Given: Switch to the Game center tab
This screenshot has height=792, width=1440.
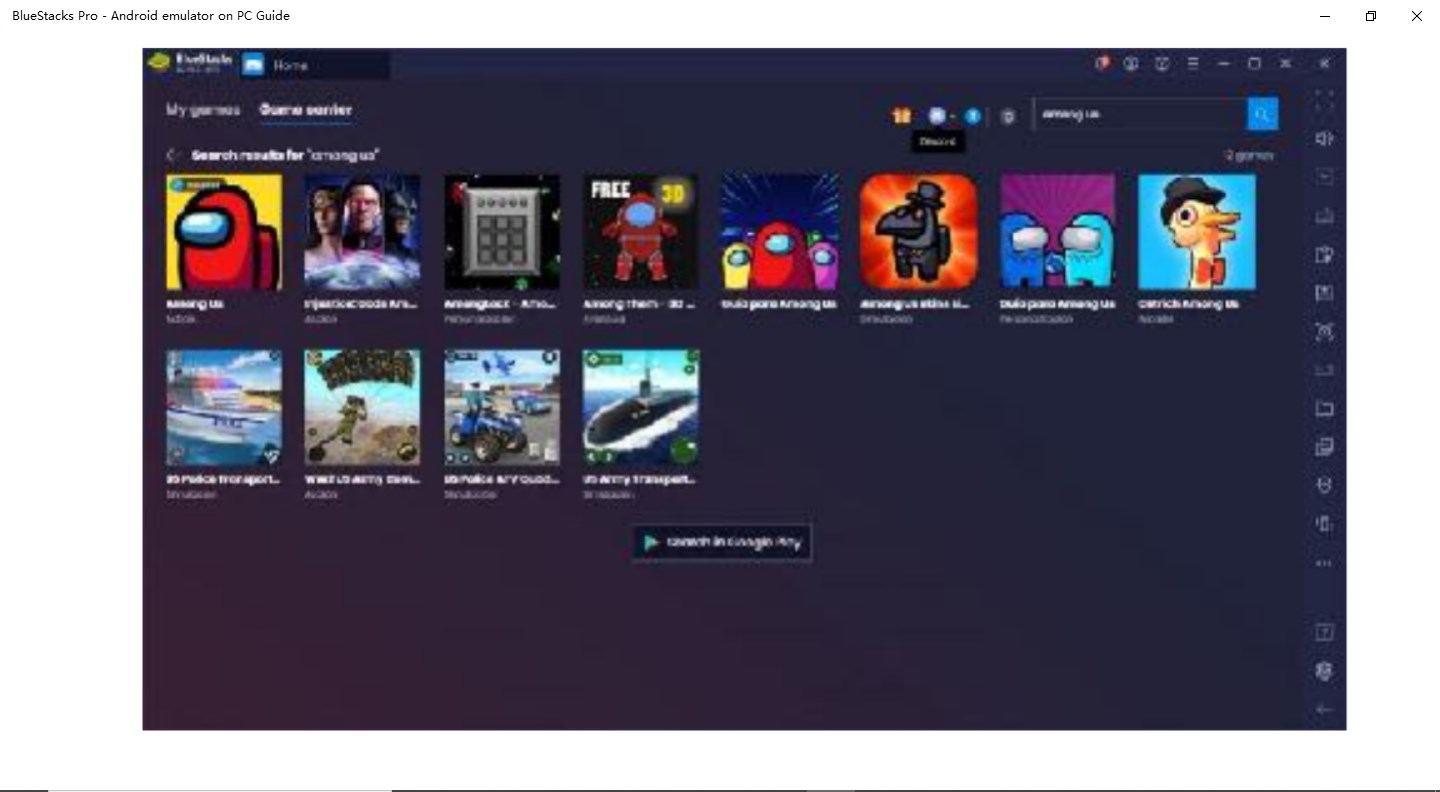Looking at the screenshot, I should [306, 110].
